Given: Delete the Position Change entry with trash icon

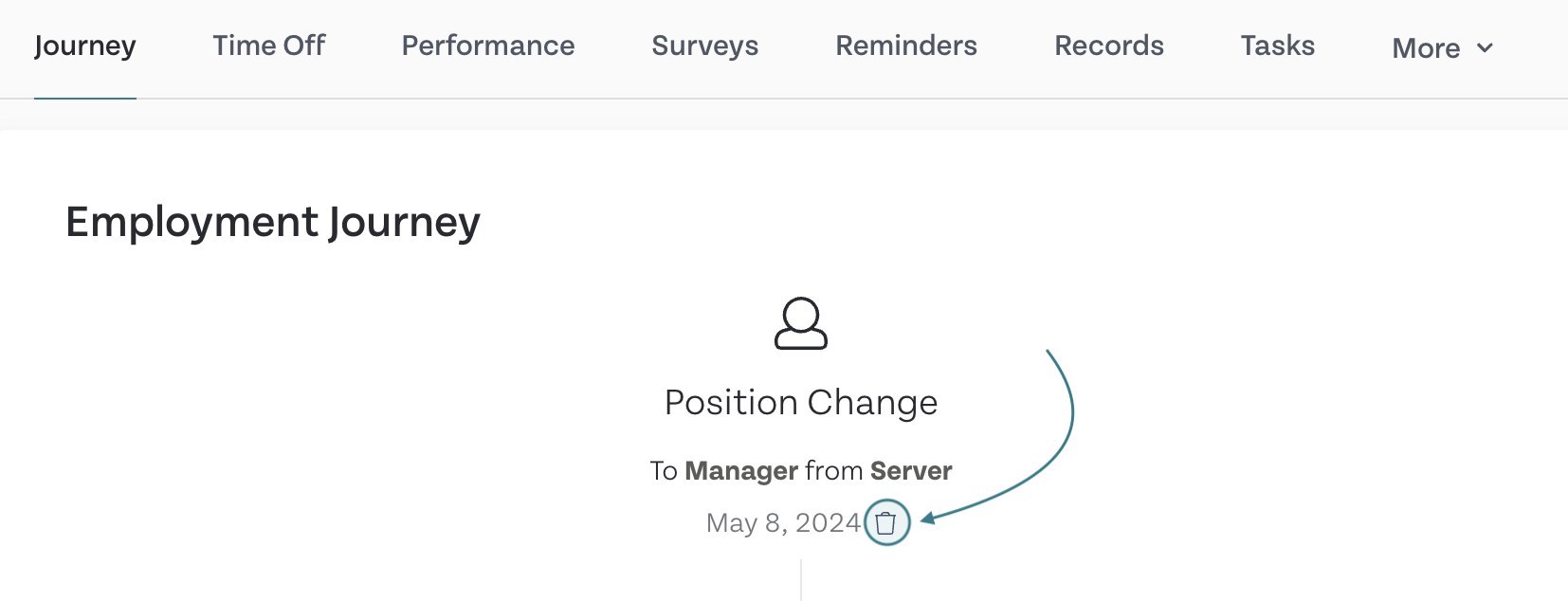Looking at the screenshot, I should click(x=886, y=522).
